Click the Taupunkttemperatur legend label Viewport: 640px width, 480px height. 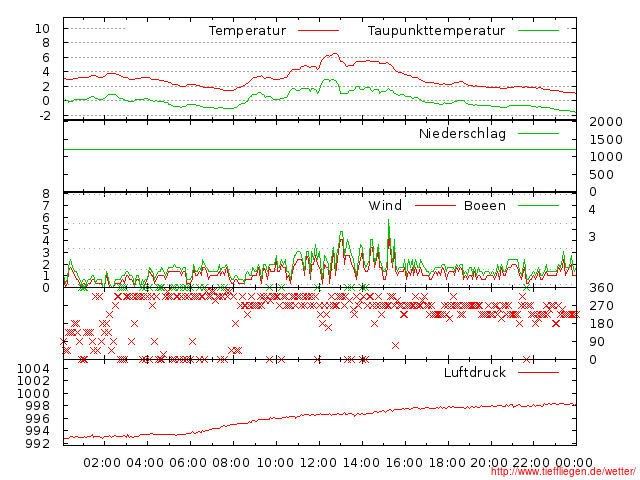click(436, 31)
